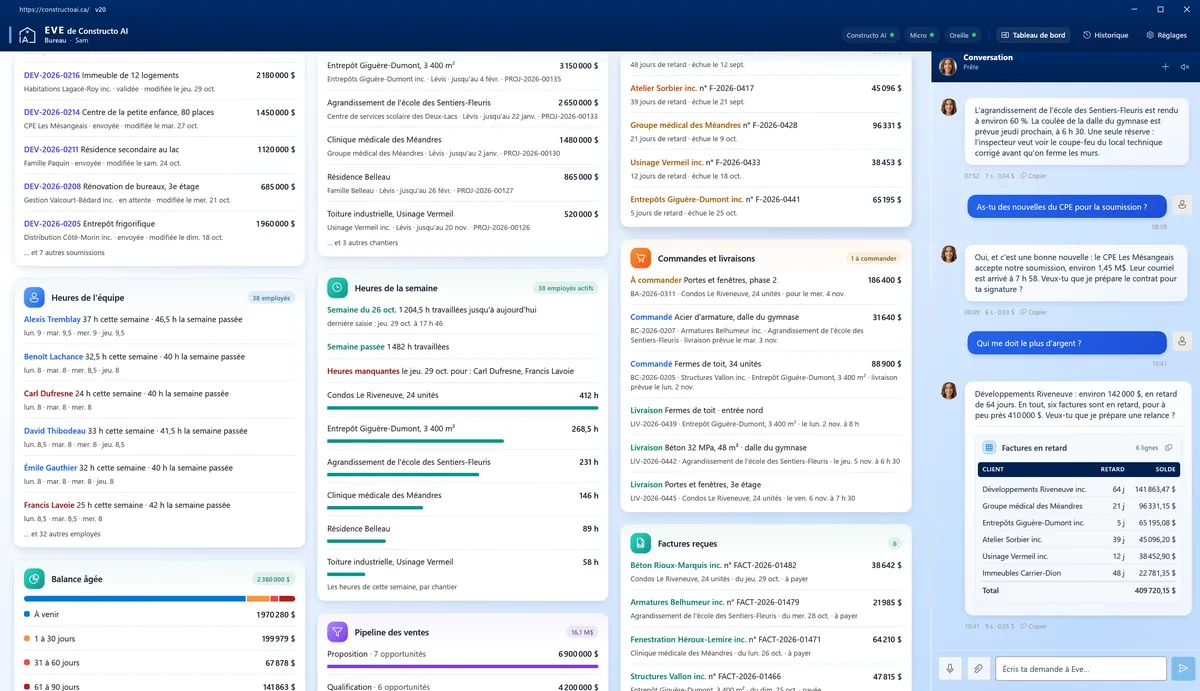
Task: Select the 'Immeubles Carrier-Dion' table row
Action: 1080,573
